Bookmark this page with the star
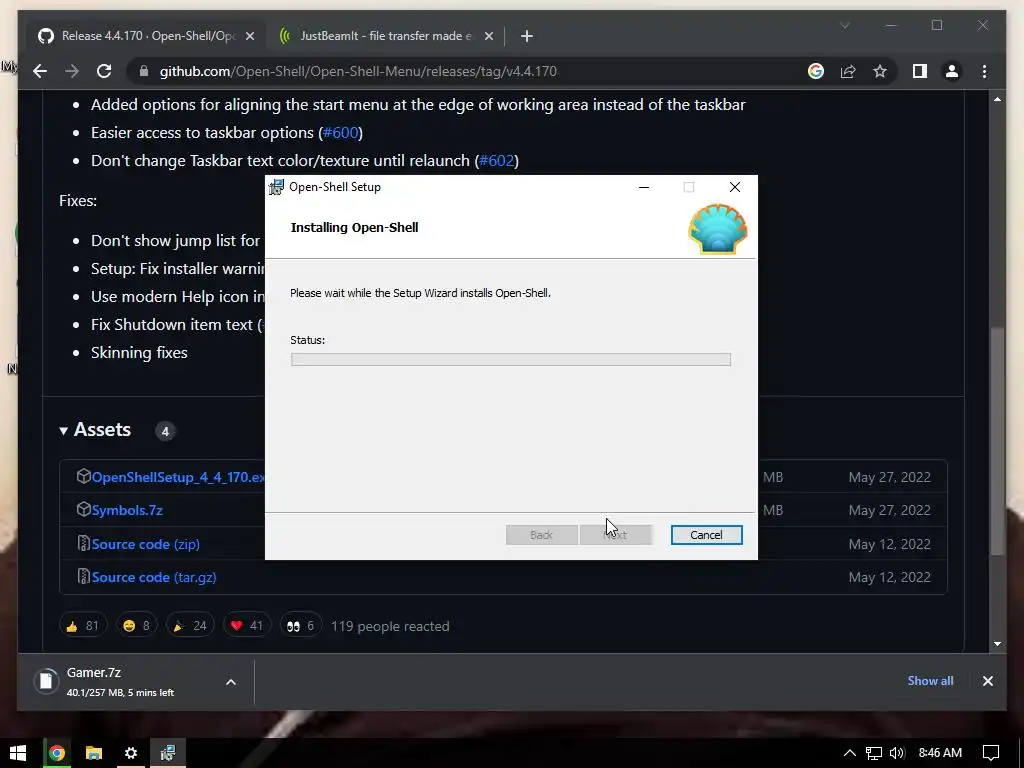Screen dimensions: 1024x768 coord(880,71)
